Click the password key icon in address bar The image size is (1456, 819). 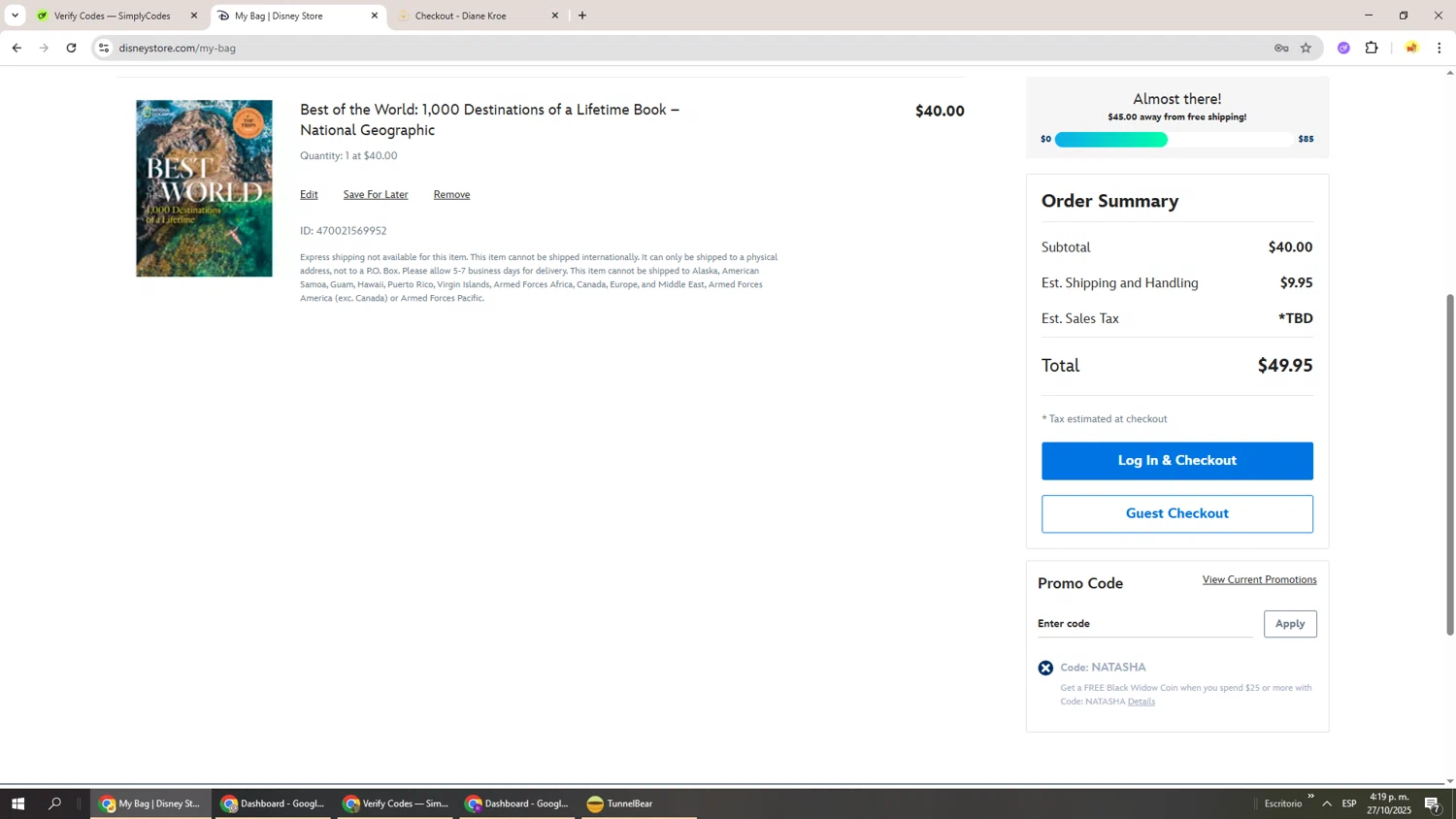pyautogui.click(x=1281, y=48)
